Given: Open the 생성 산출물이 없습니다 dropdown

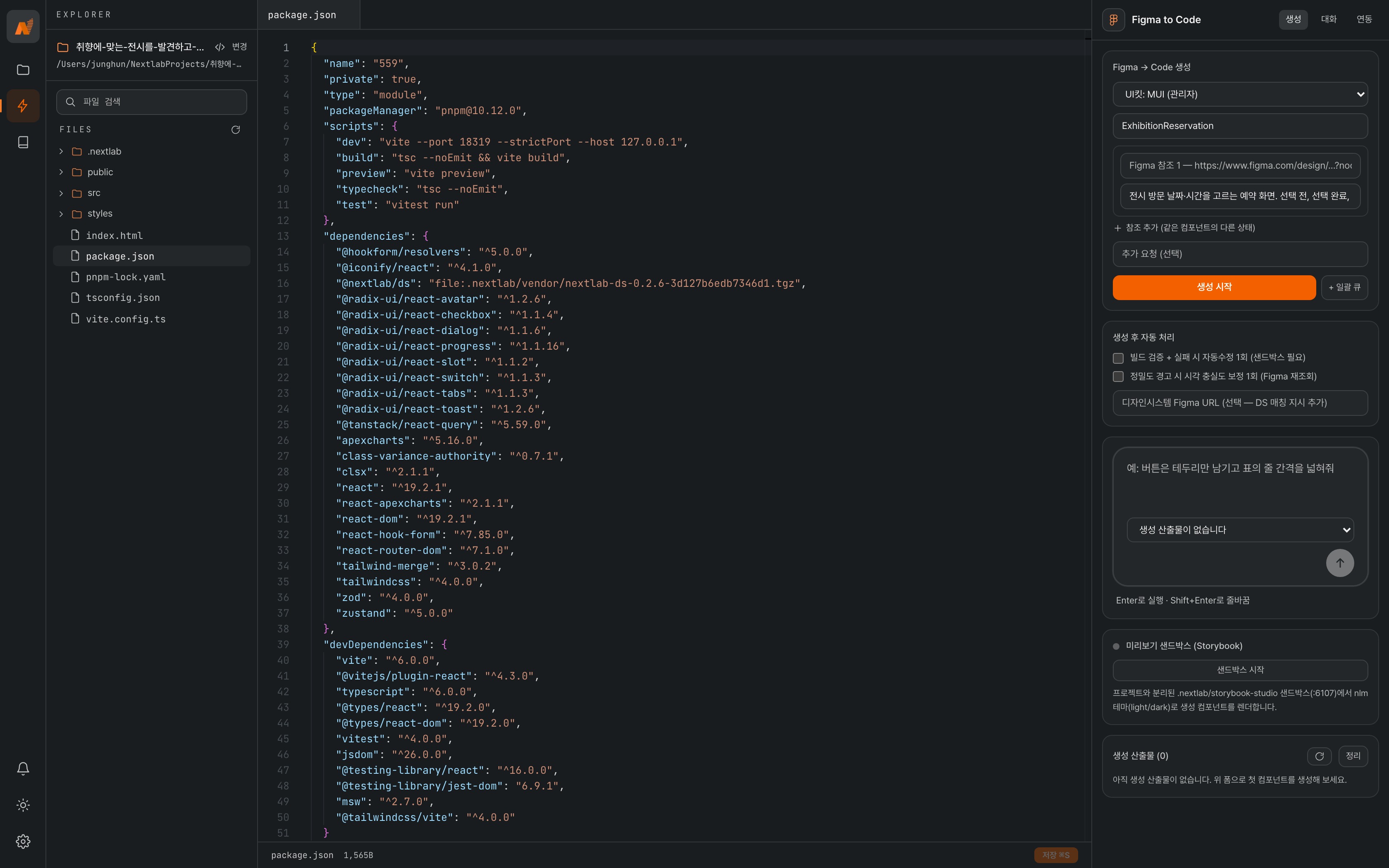Looking at the screenshot, I should [x=1240, y=530].
